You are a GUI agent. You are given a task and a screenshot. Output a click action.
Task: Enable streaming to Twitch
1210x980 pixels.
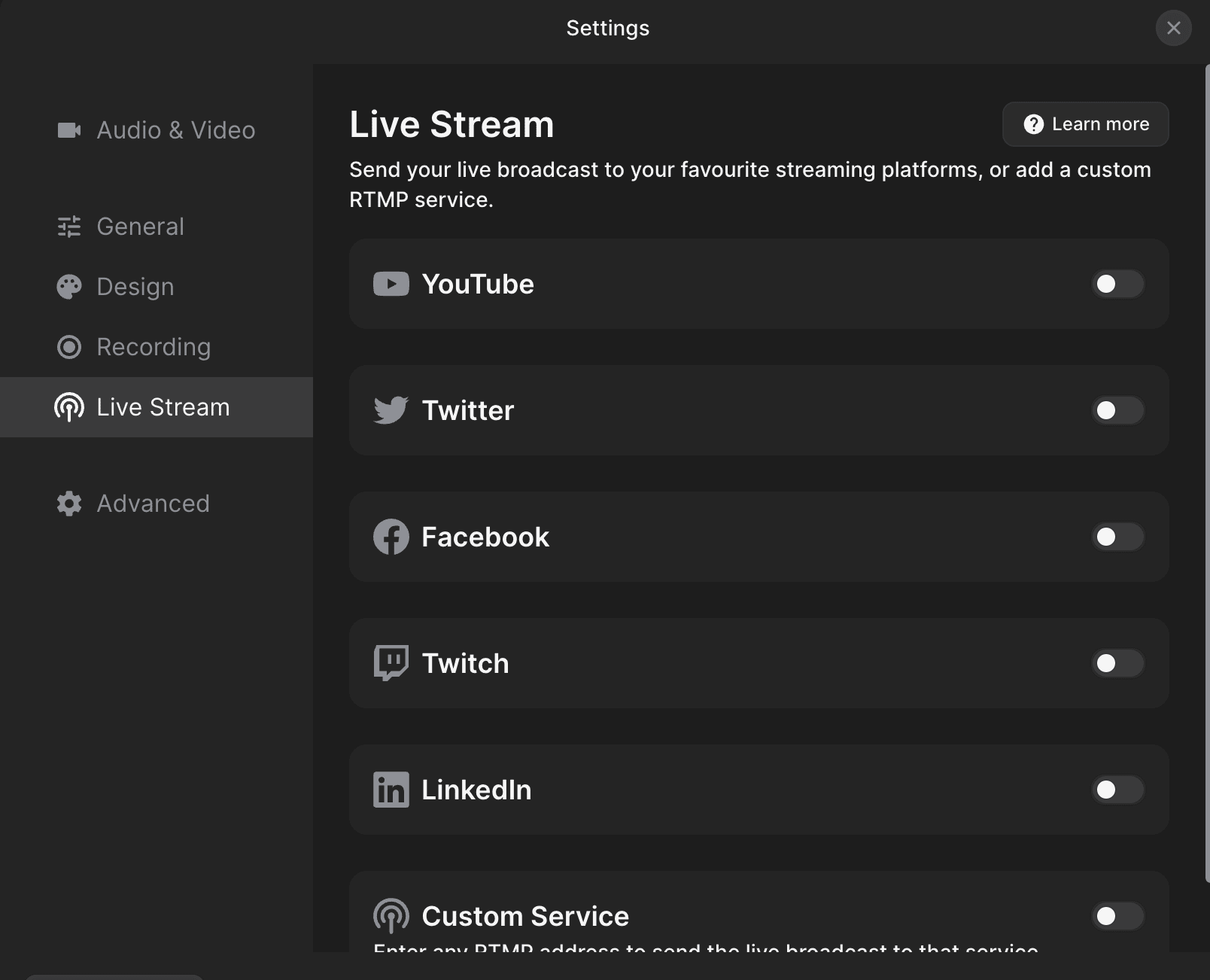1117,663
